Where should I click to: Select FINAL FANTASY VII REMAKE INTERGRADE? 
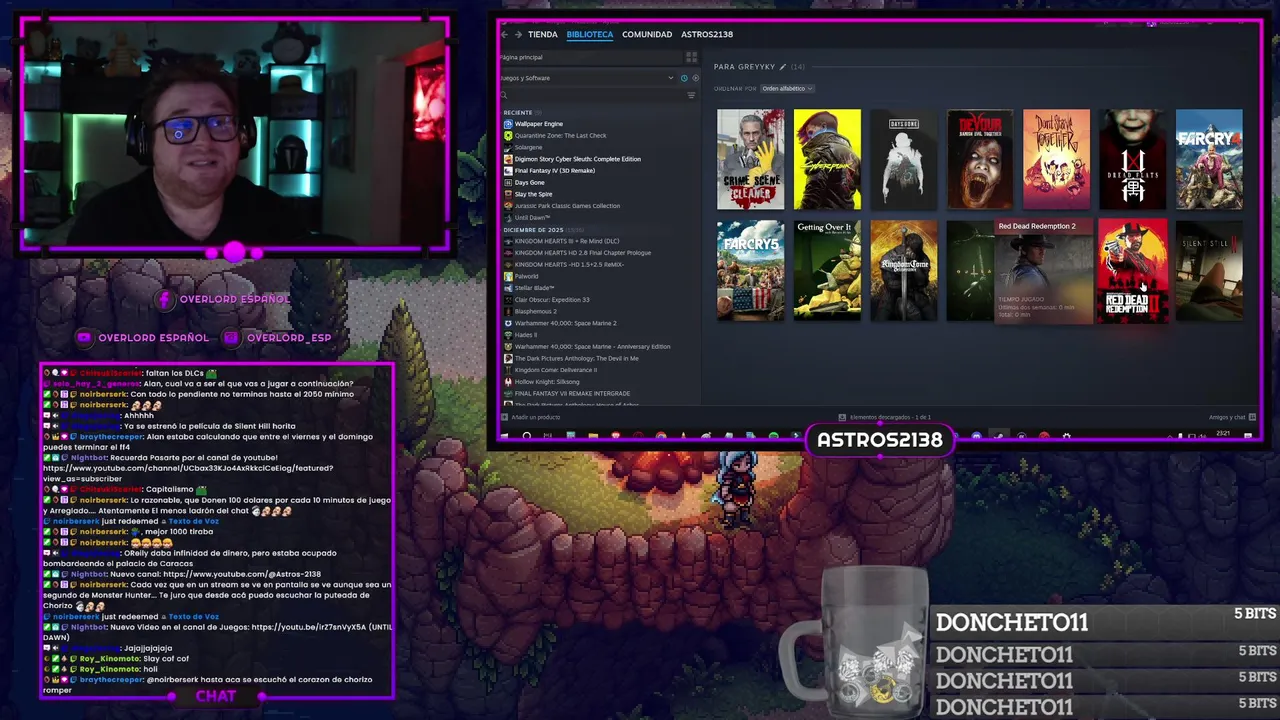[572, 393]
